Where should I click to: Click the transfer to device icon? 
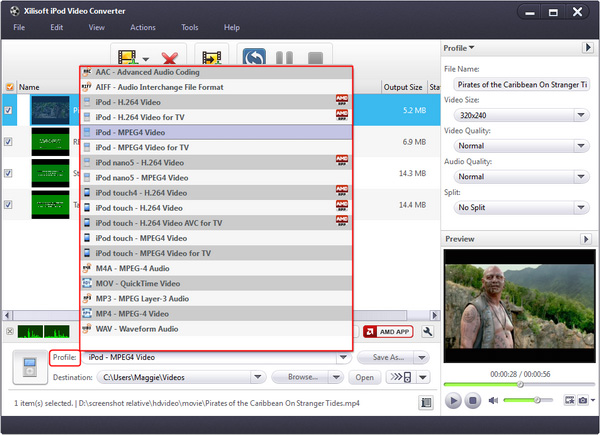point(401,377)
